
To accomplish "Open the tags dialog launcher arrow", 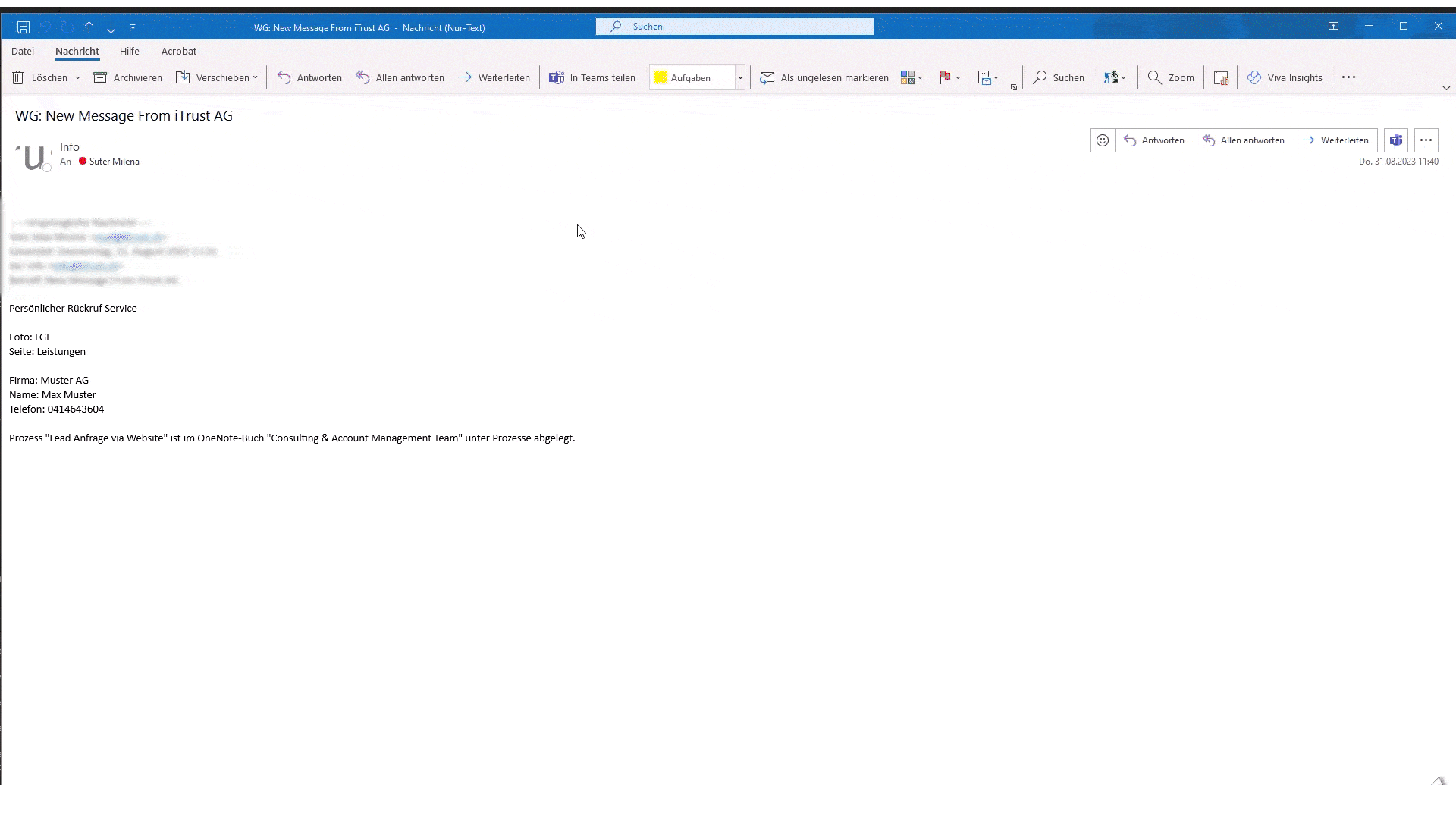I will [1014, 87].
